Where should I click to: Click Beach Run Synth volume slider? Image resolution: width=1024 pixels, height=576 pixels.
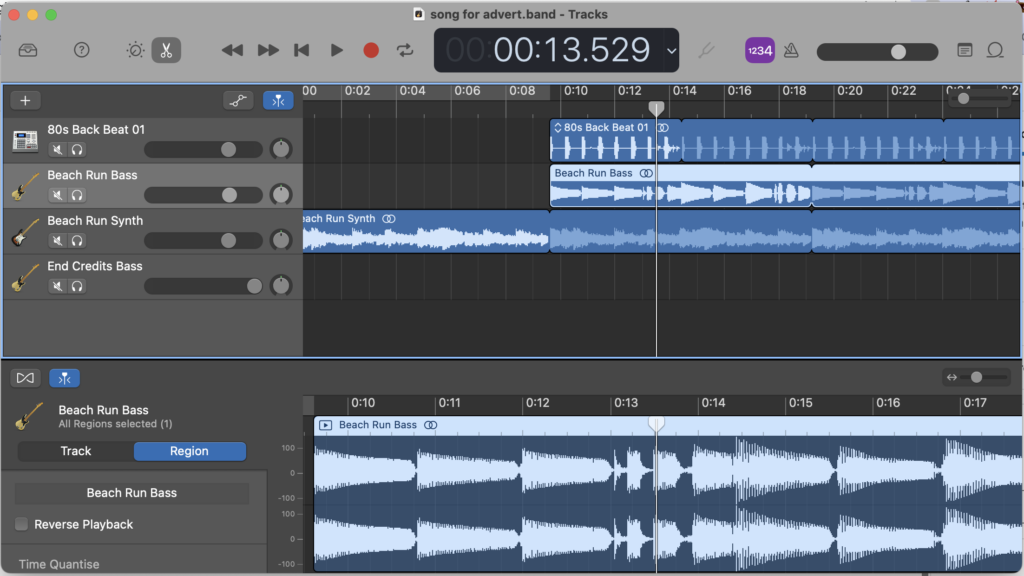click(203, 240)
